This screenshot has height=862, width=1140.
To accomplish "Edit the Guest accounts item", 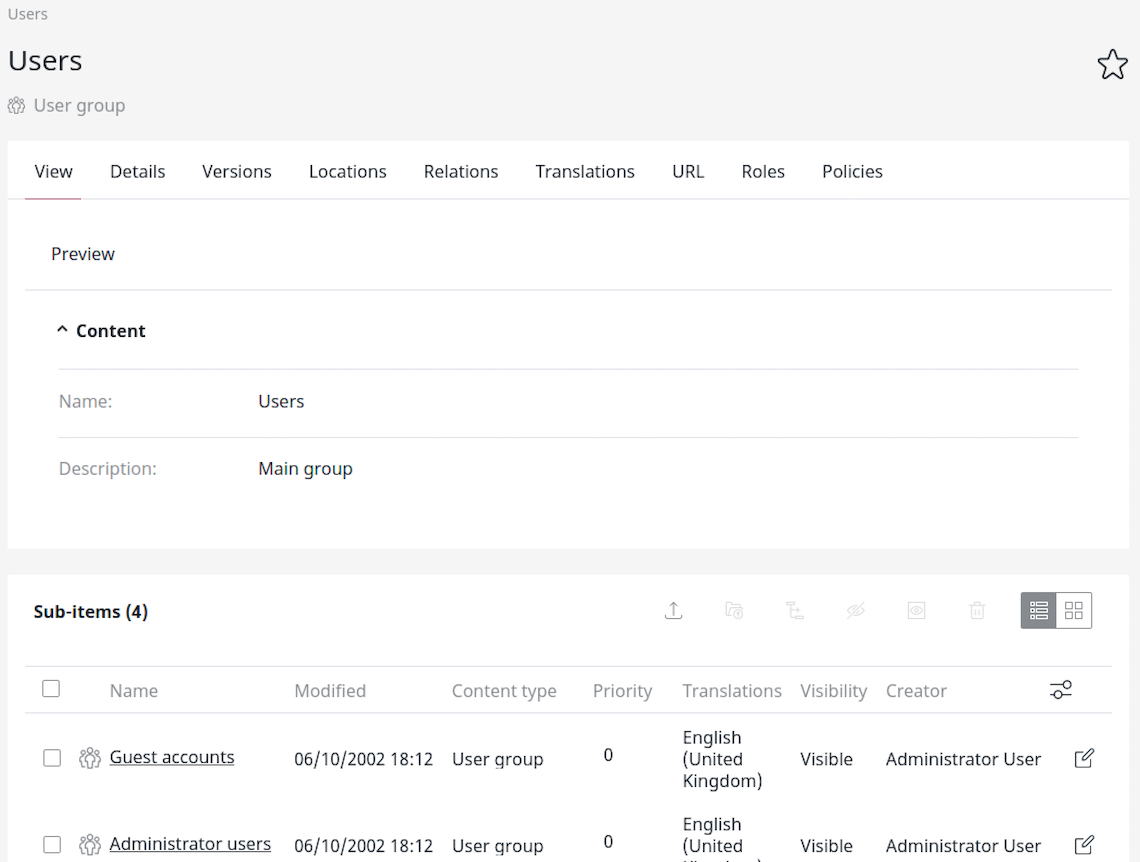I will pos(1084,758).
